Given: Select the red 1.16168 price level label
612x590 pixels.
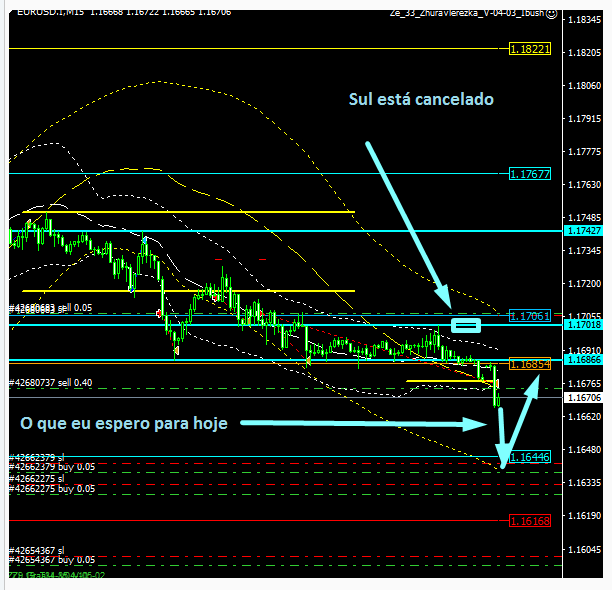Looking at the screenshot, I should tap(529, 521).
